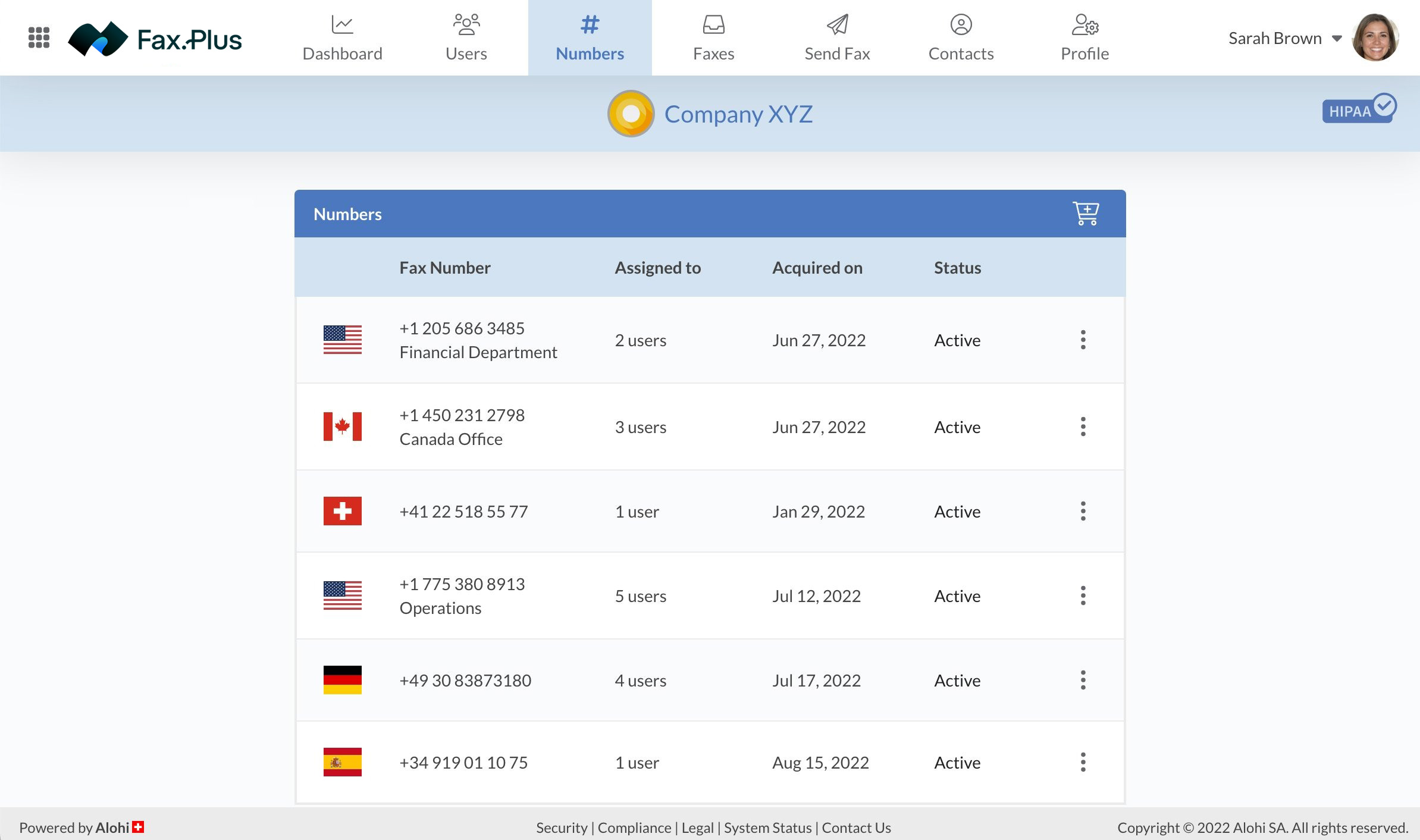Open the cart to purchase a new number
1420x840 pixels.
click(x=1085, y=213)
